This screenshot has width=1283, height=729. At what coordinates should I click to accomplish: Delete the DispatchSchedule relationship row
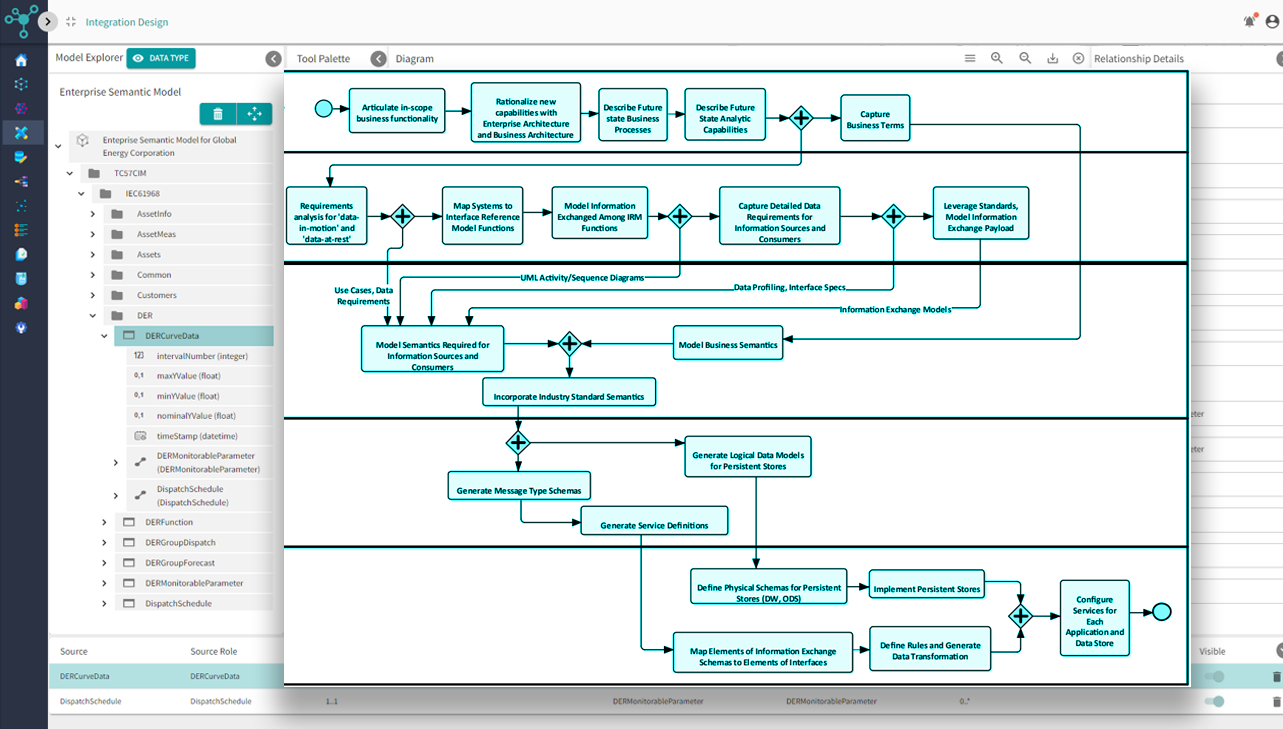pyautogui.click(x=1276, y=701)
